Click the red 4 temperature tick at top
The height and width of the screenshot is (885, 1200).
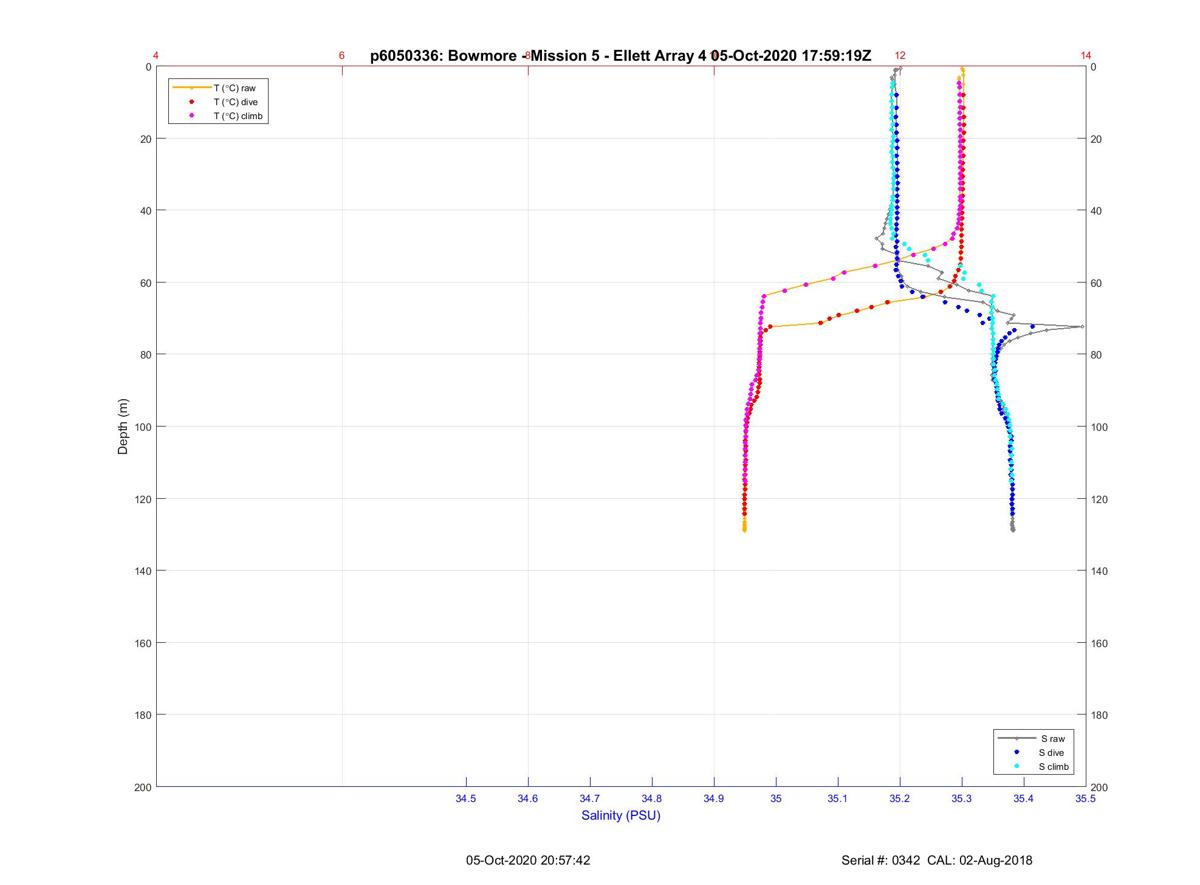pos(156,56)
